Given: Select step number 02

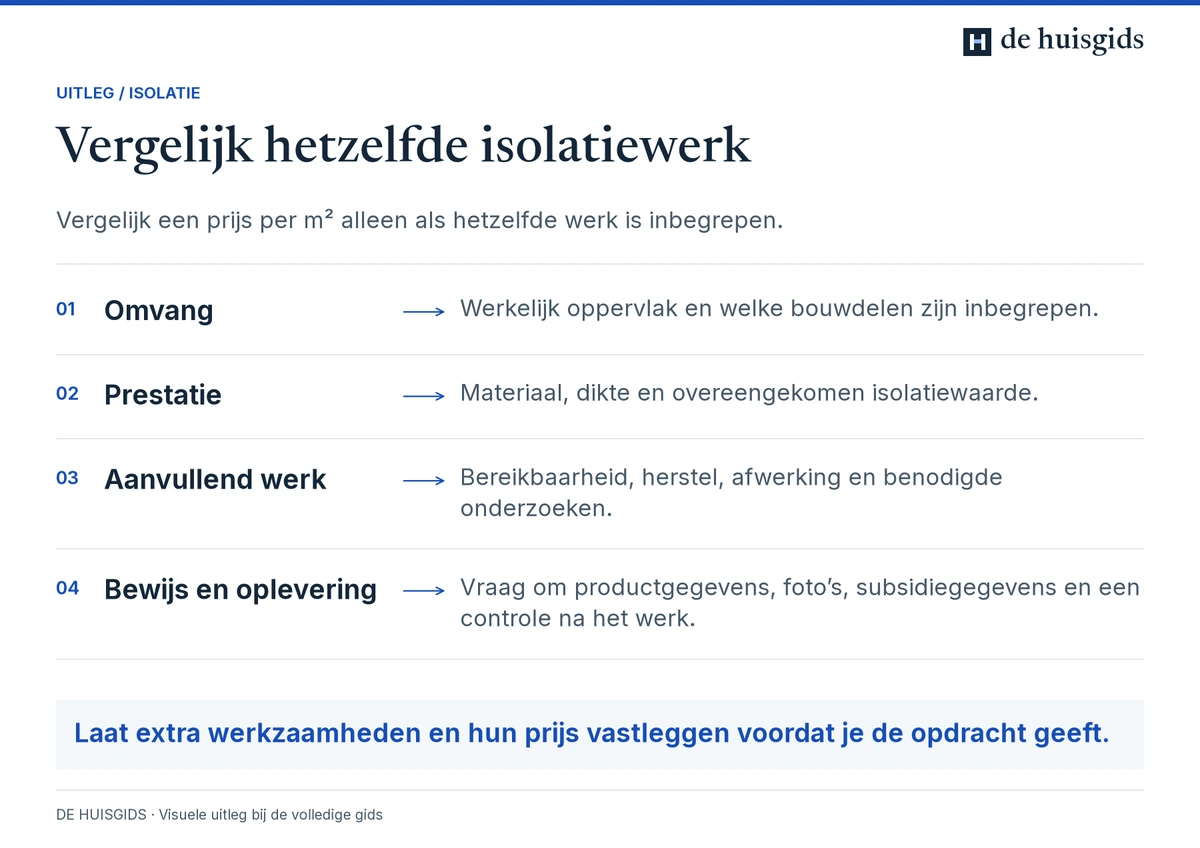Looking at the screenshot, I should coord(67,393).
